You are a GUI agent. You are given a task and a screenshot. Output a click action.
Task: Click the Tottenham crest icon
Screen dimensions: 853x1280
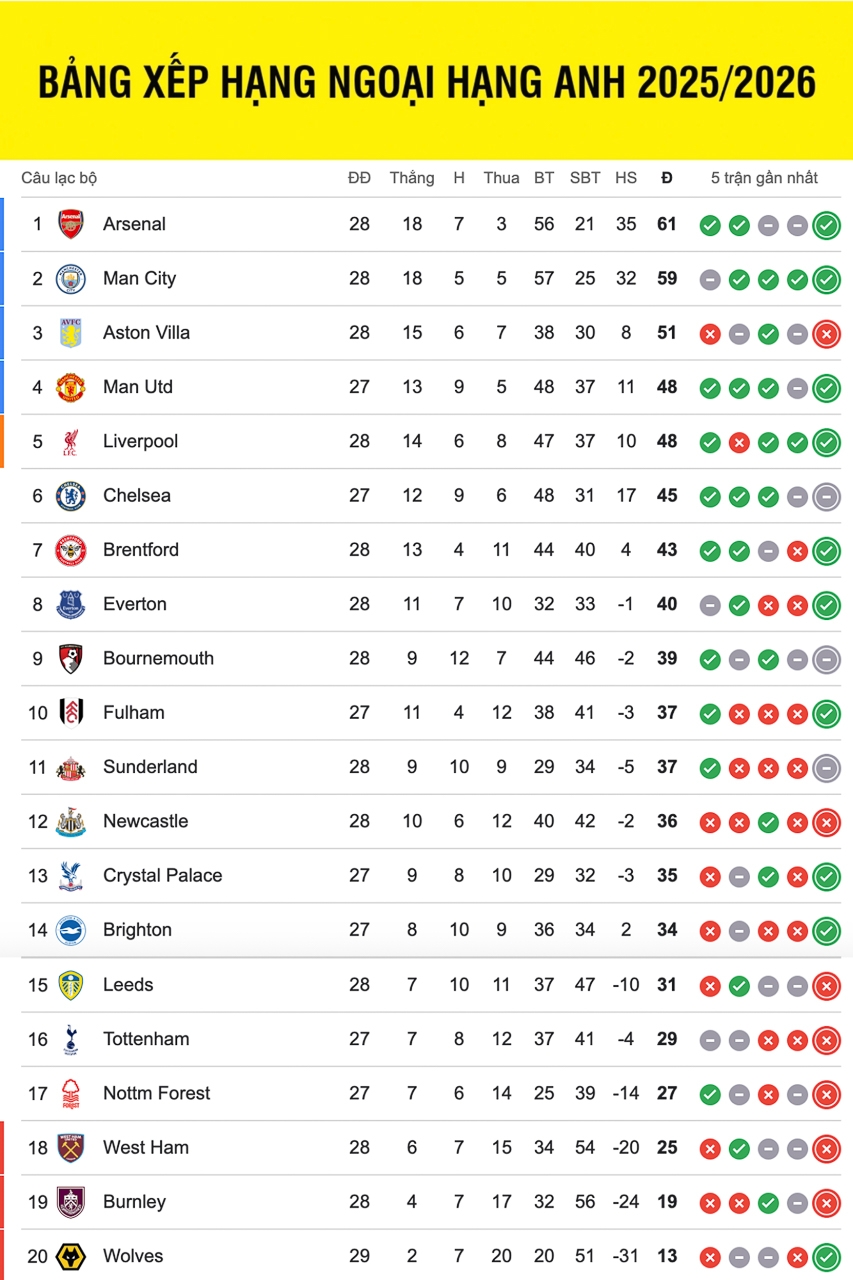click(71, 1039)
